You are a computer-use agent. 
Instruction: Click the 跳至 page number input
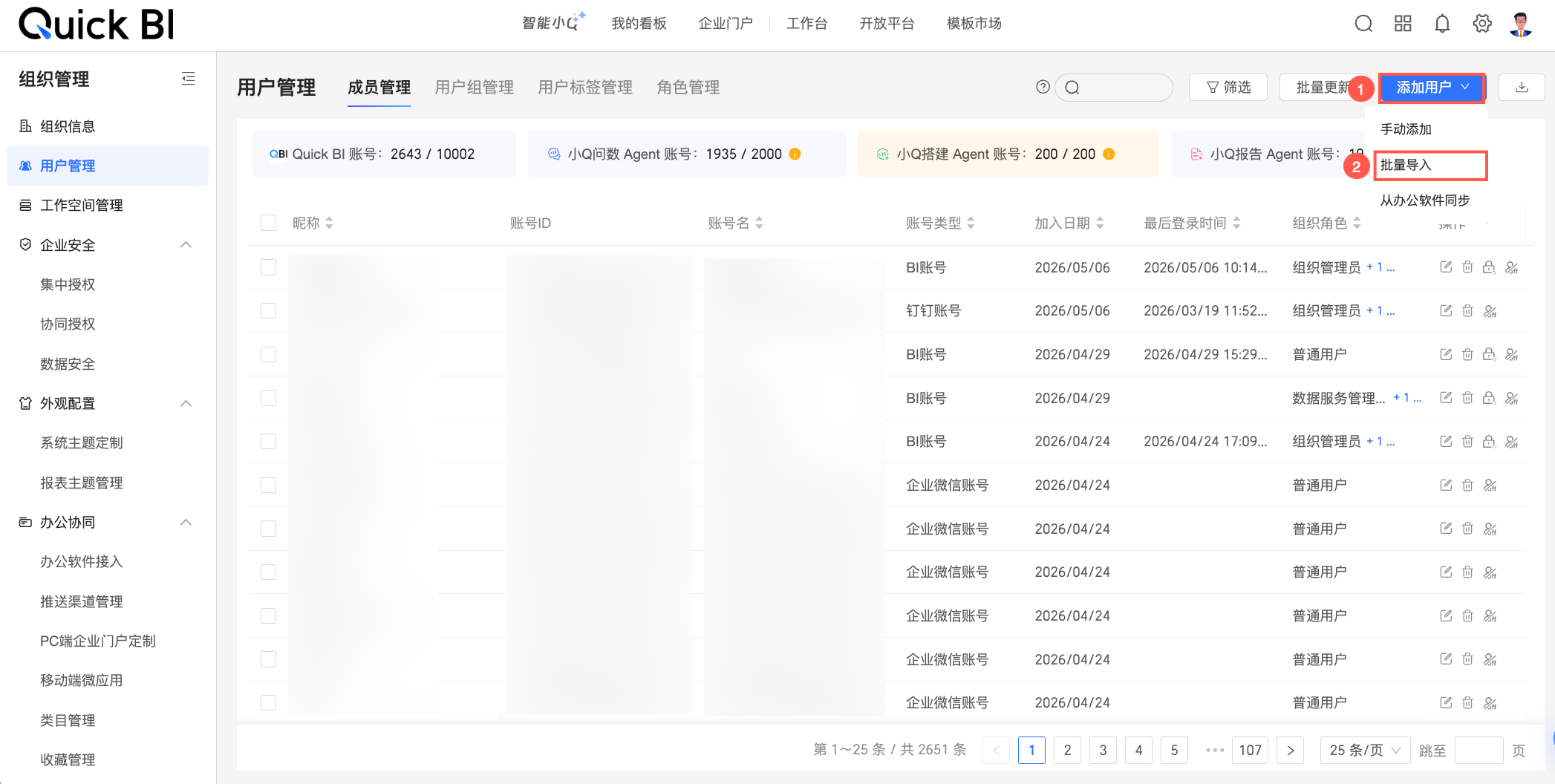click(1479, 750)
